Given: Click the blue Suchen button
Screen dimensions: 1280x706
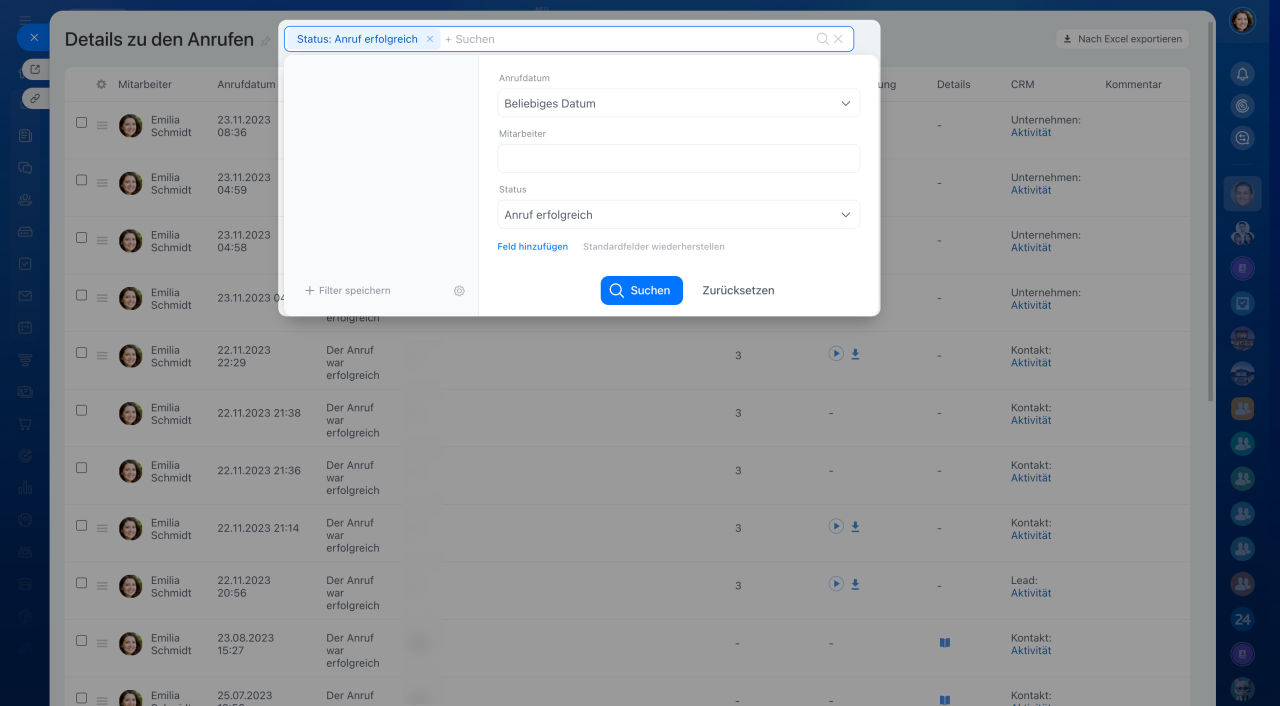Looking at the screenshot, I should 642,290.
